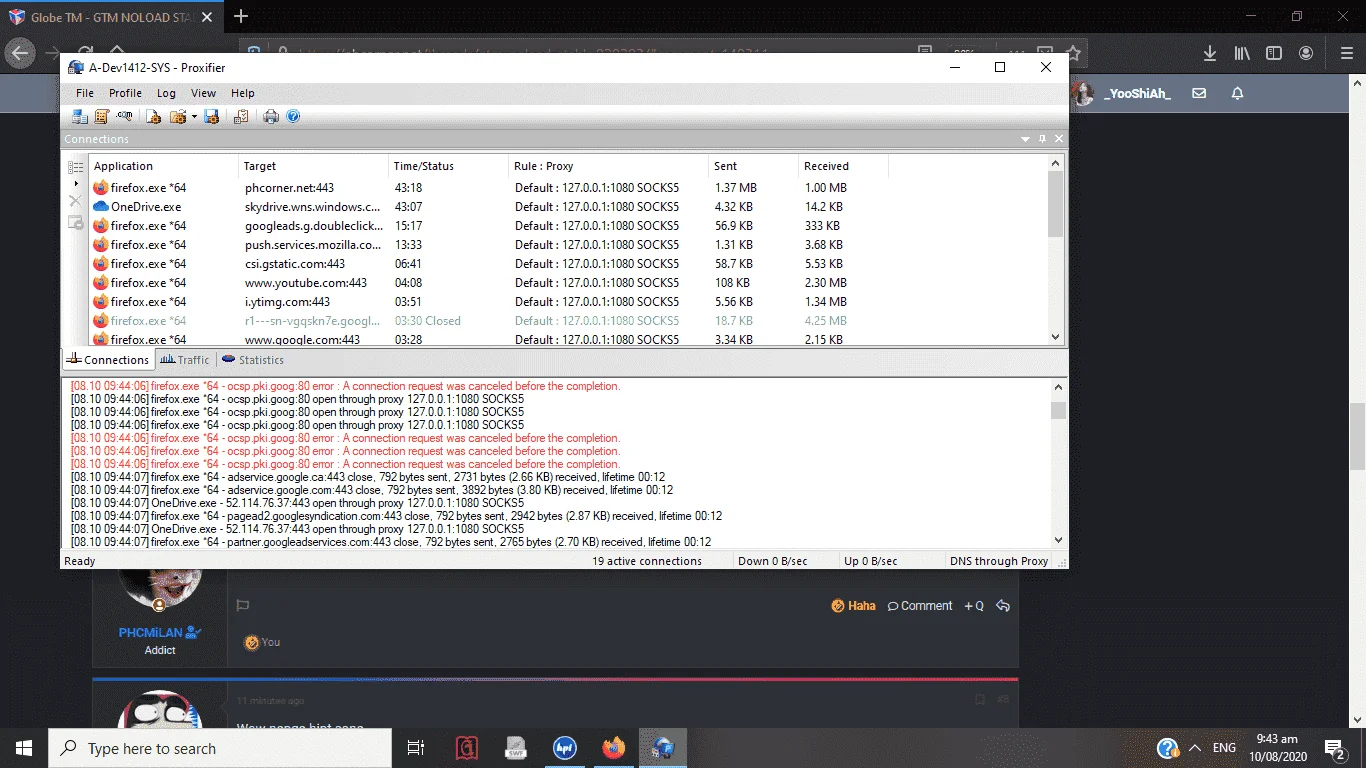Select the phcorner.net:443 connection row

[568, 188]
